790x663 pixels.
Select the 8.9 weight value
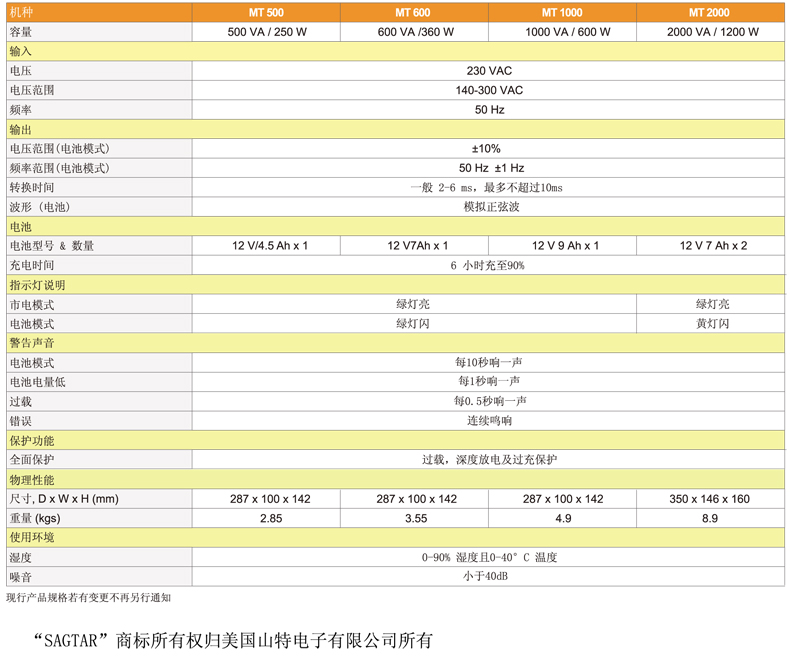click(709, 518)
